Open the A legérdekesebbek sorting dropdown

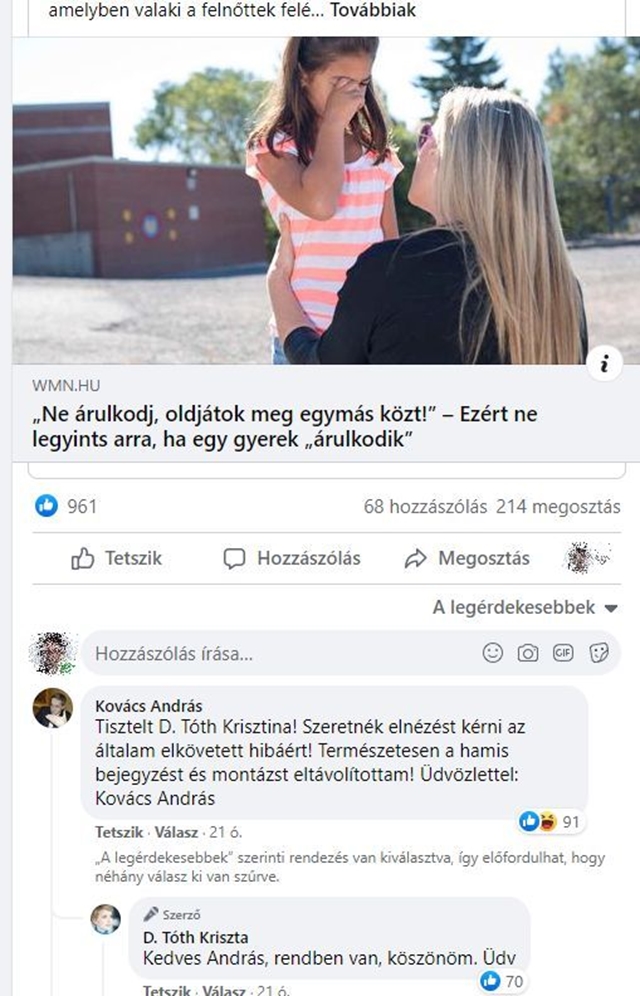pyautogui.click(x=524, y=607)
